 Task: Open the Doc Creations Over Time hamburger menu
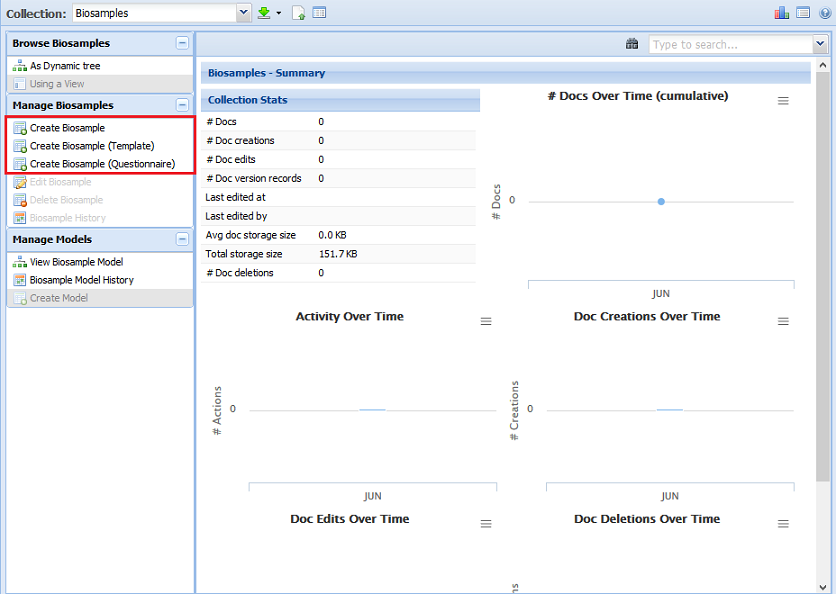(783, 321)
